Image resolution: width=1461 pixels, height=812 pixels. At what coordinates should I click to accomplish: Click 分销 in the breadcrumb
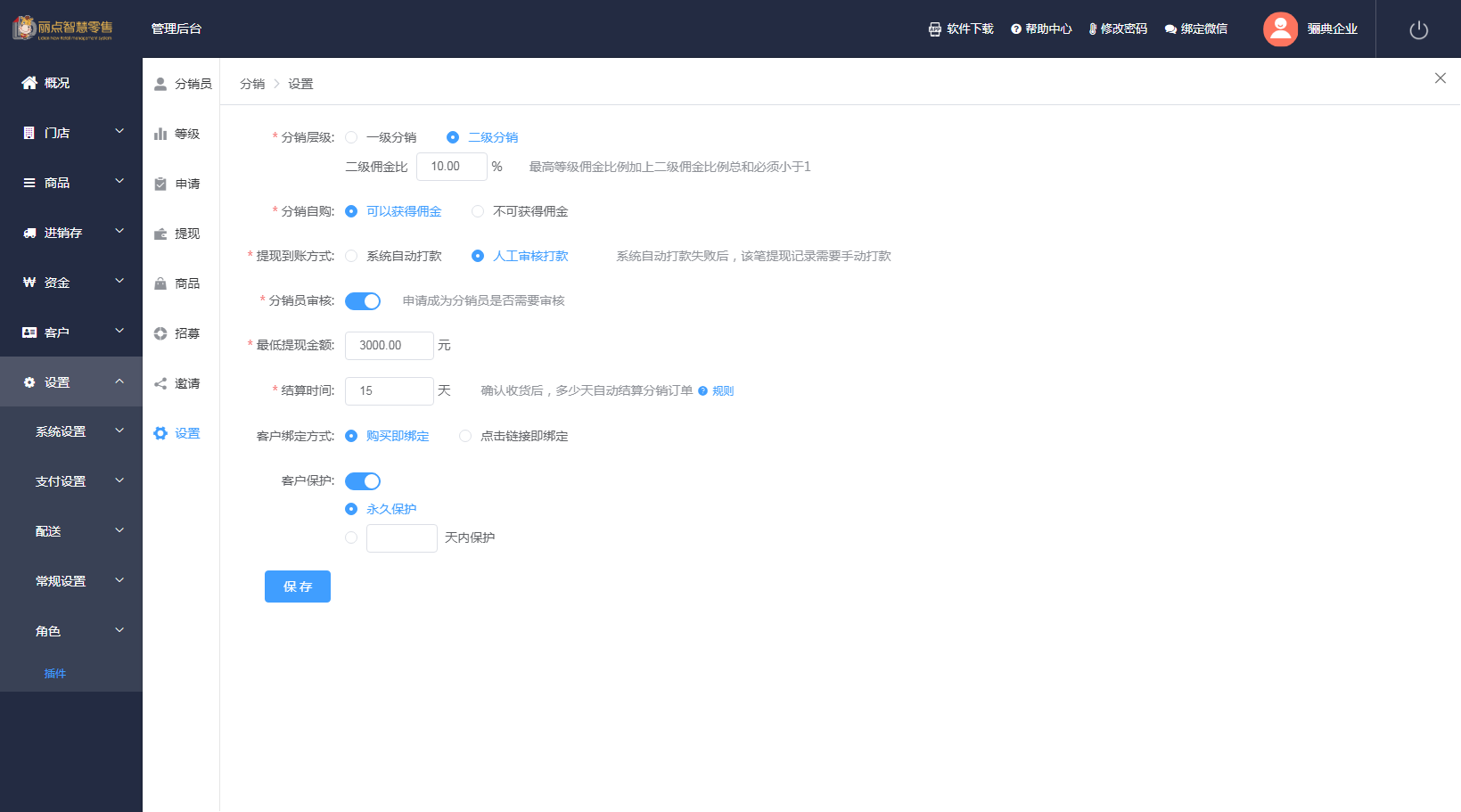click(x=252, y=84)
